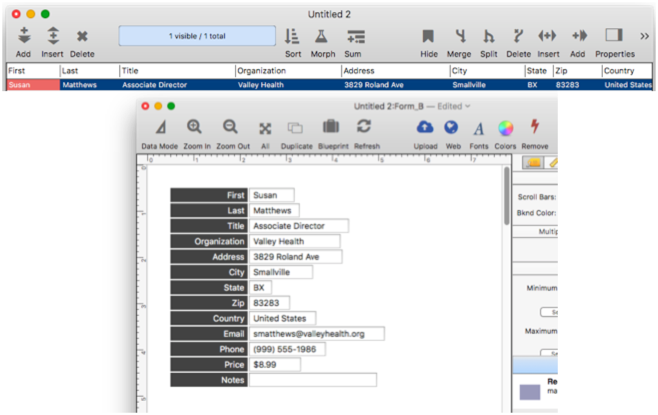Screen dimensions: 658x415
Task: Click the Last column header
Action: (90, 71)
